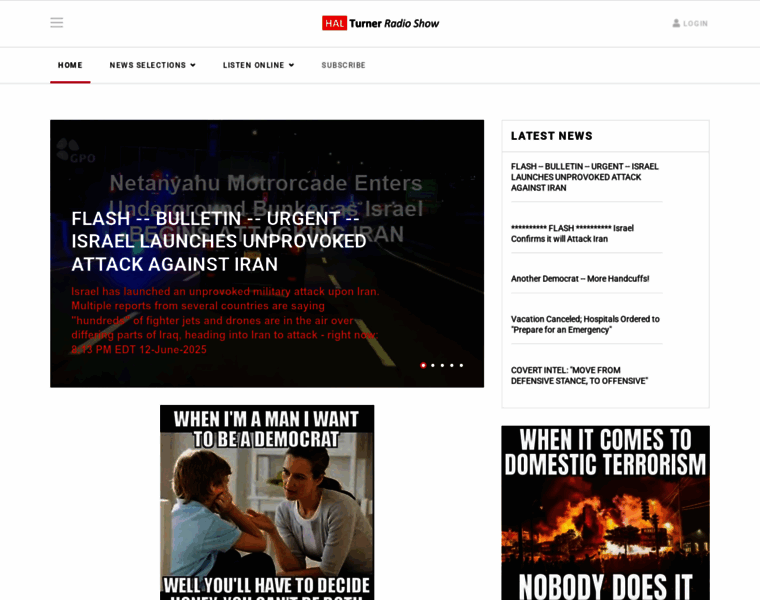
Task: Open the SUBSCRIBE menu item
Action: (343, 65)
